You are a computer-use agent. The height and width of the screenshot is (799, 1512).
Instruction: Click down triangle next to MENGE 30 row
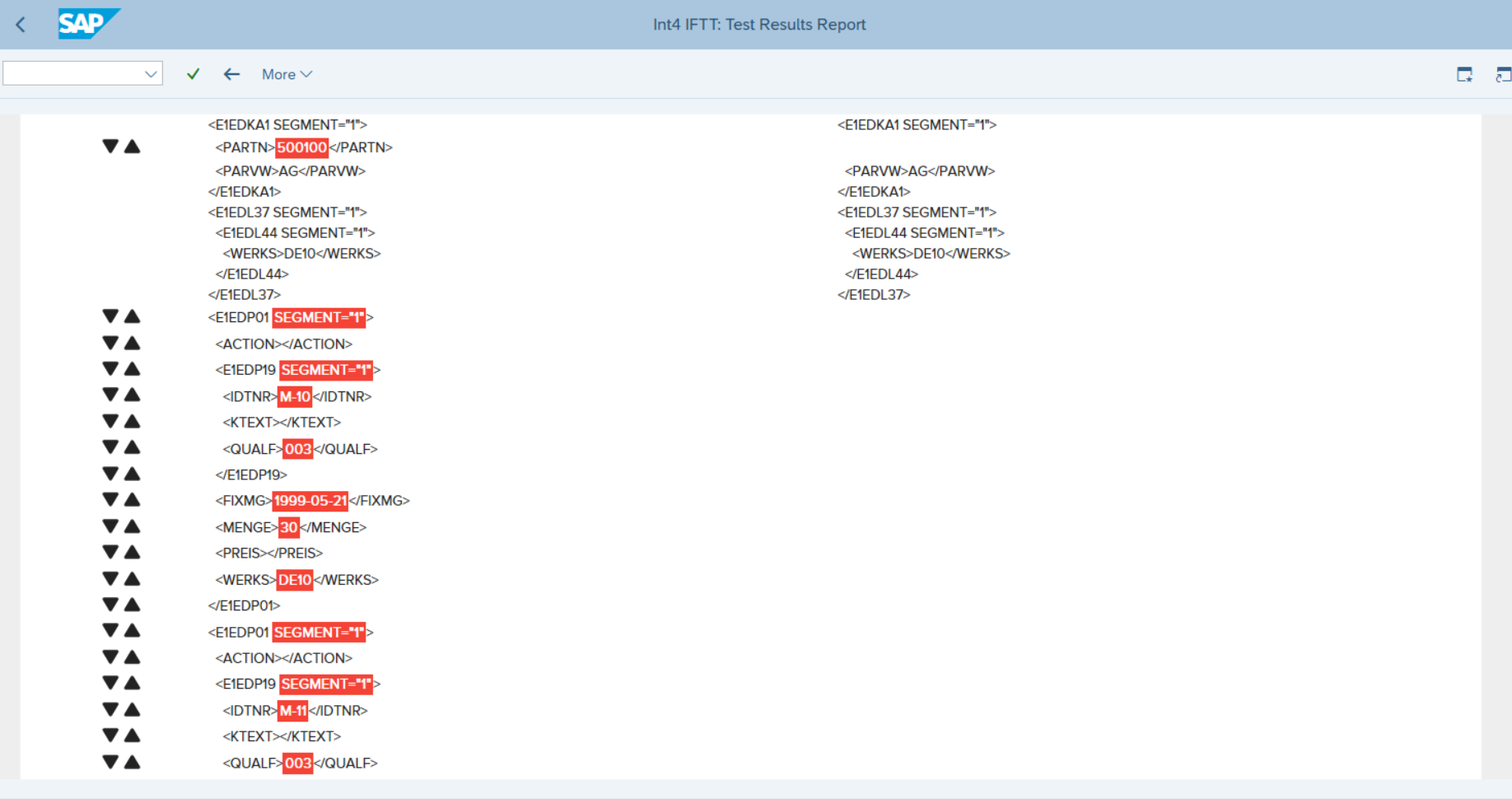(110, 526)
